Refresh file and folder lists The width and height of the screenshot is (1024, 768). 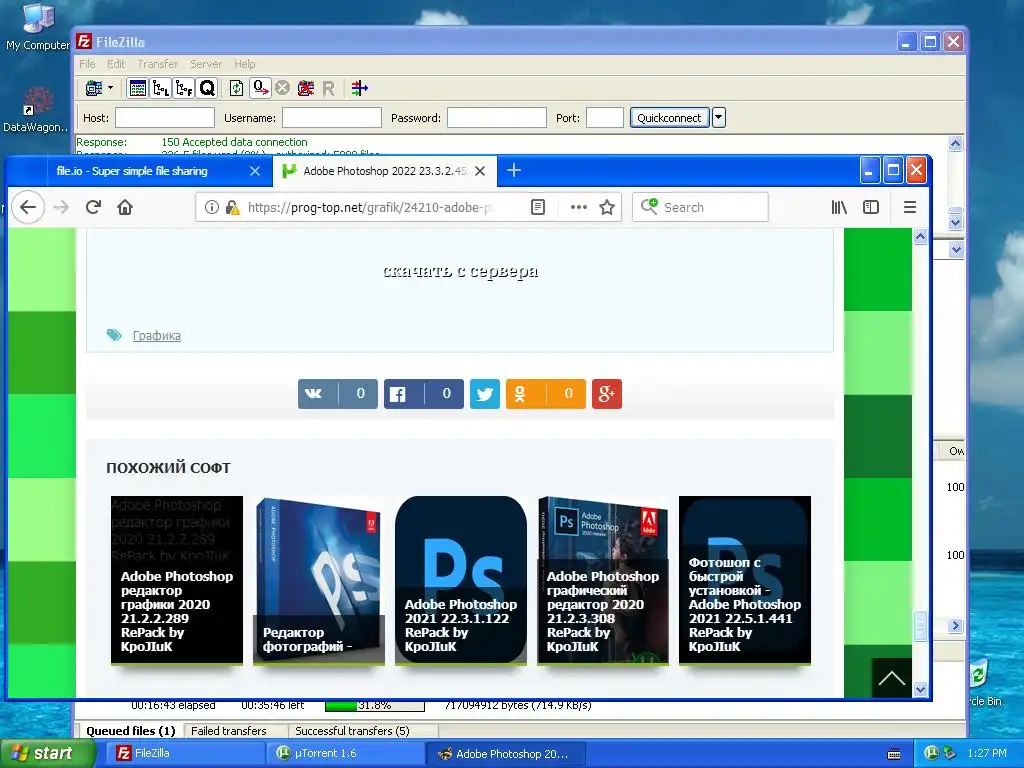pos(236,88)
